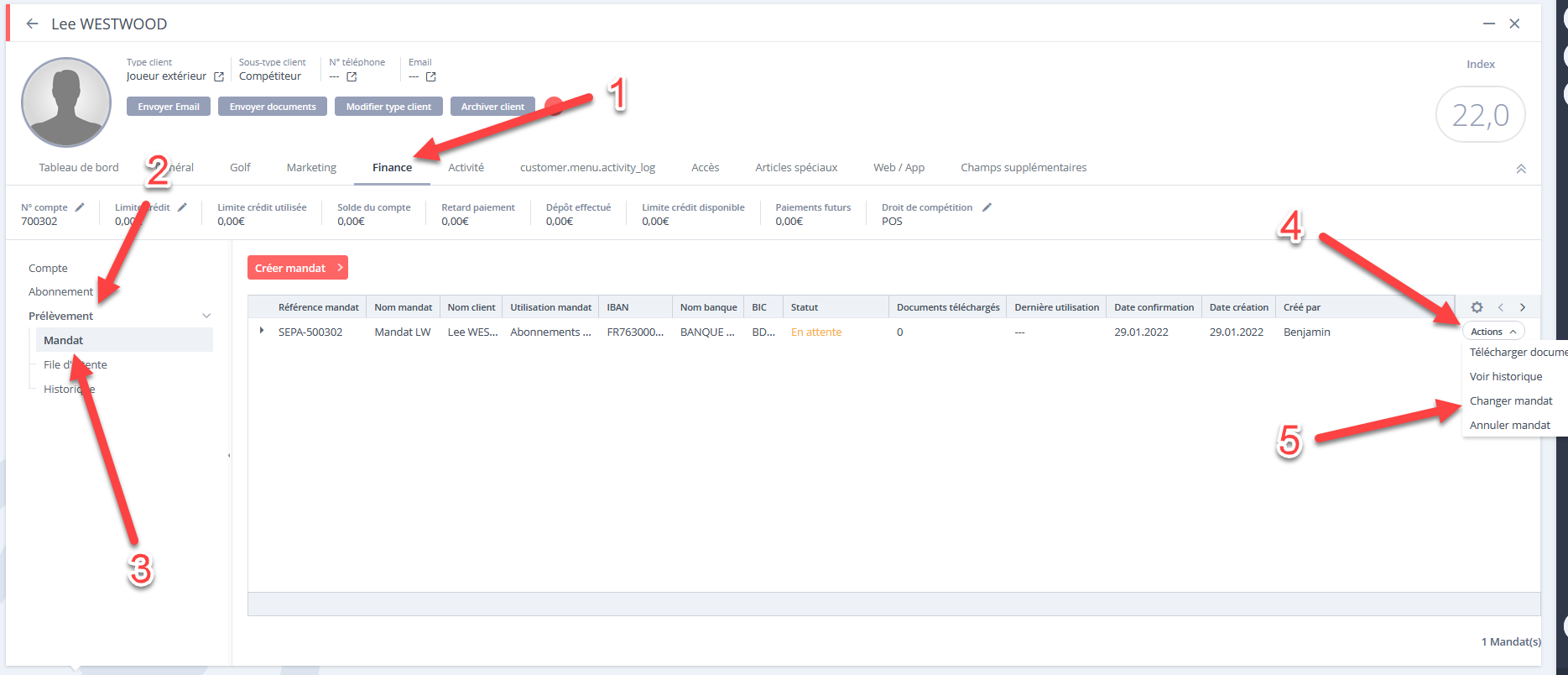The image size is (1568, 675).
Task: Collapse the header with double chevron
Action: coord(1521,169)
